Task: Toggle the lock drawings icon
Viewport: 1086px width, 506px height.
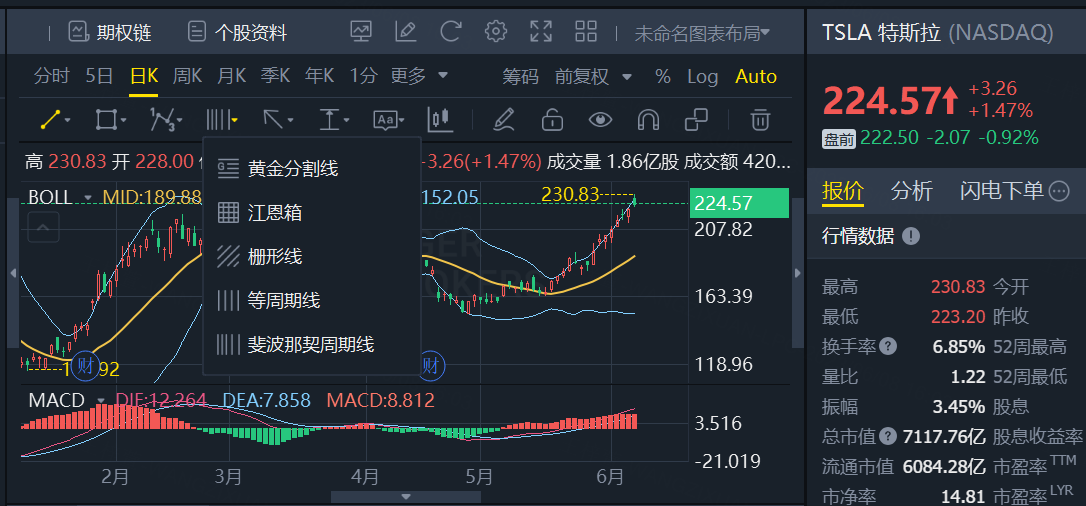Action: coord(552,120)
